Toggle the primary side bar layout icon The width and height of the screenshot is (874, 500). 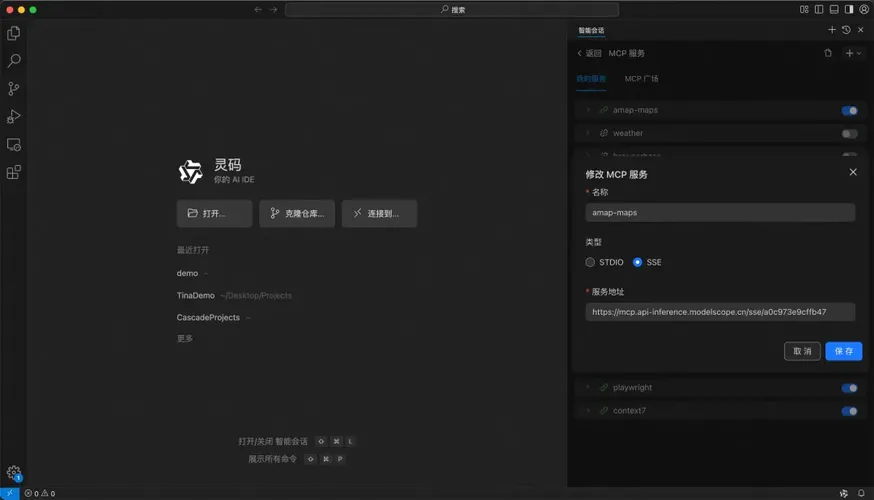pos(819,9)
